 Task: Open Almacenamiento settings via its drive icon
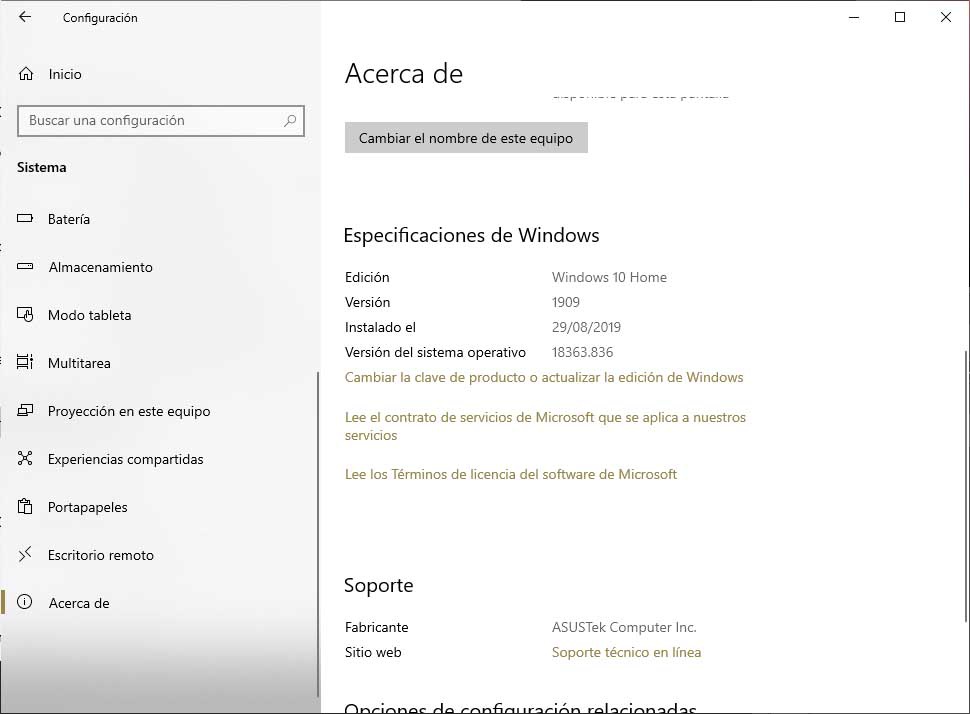26,267
